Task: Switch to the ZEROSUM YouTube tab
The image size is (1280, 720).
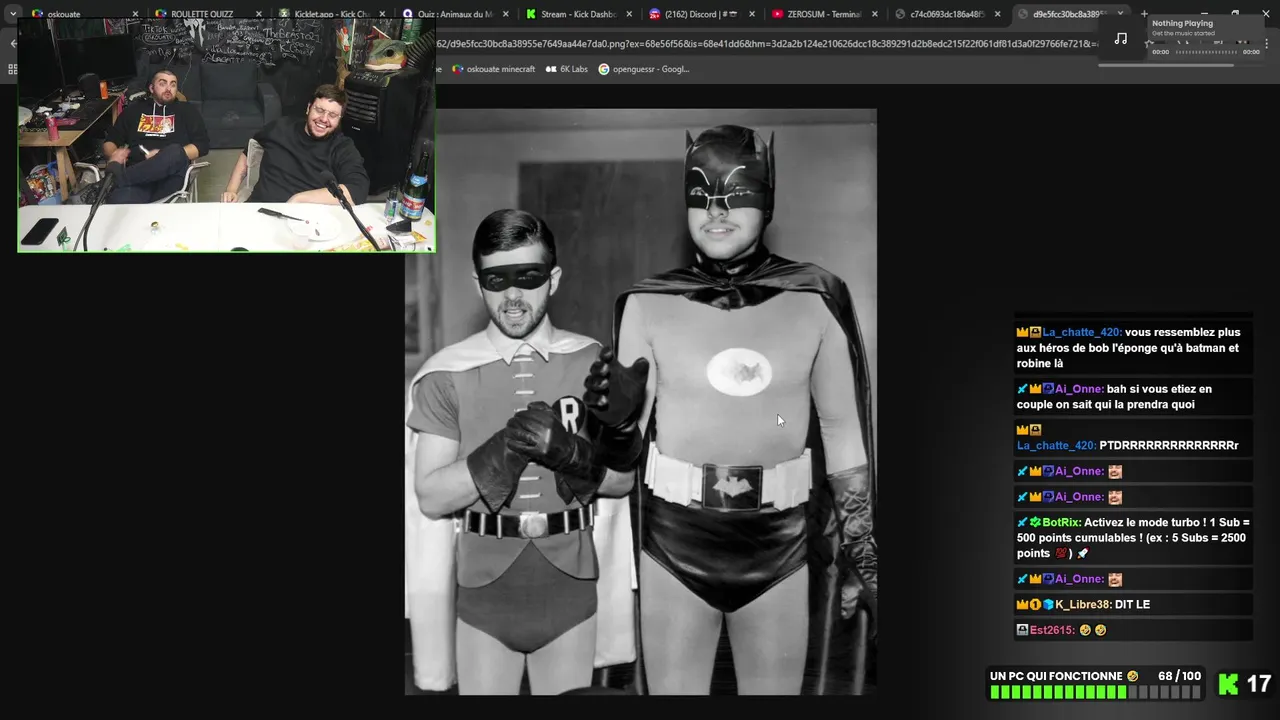Action: point(825,14)
